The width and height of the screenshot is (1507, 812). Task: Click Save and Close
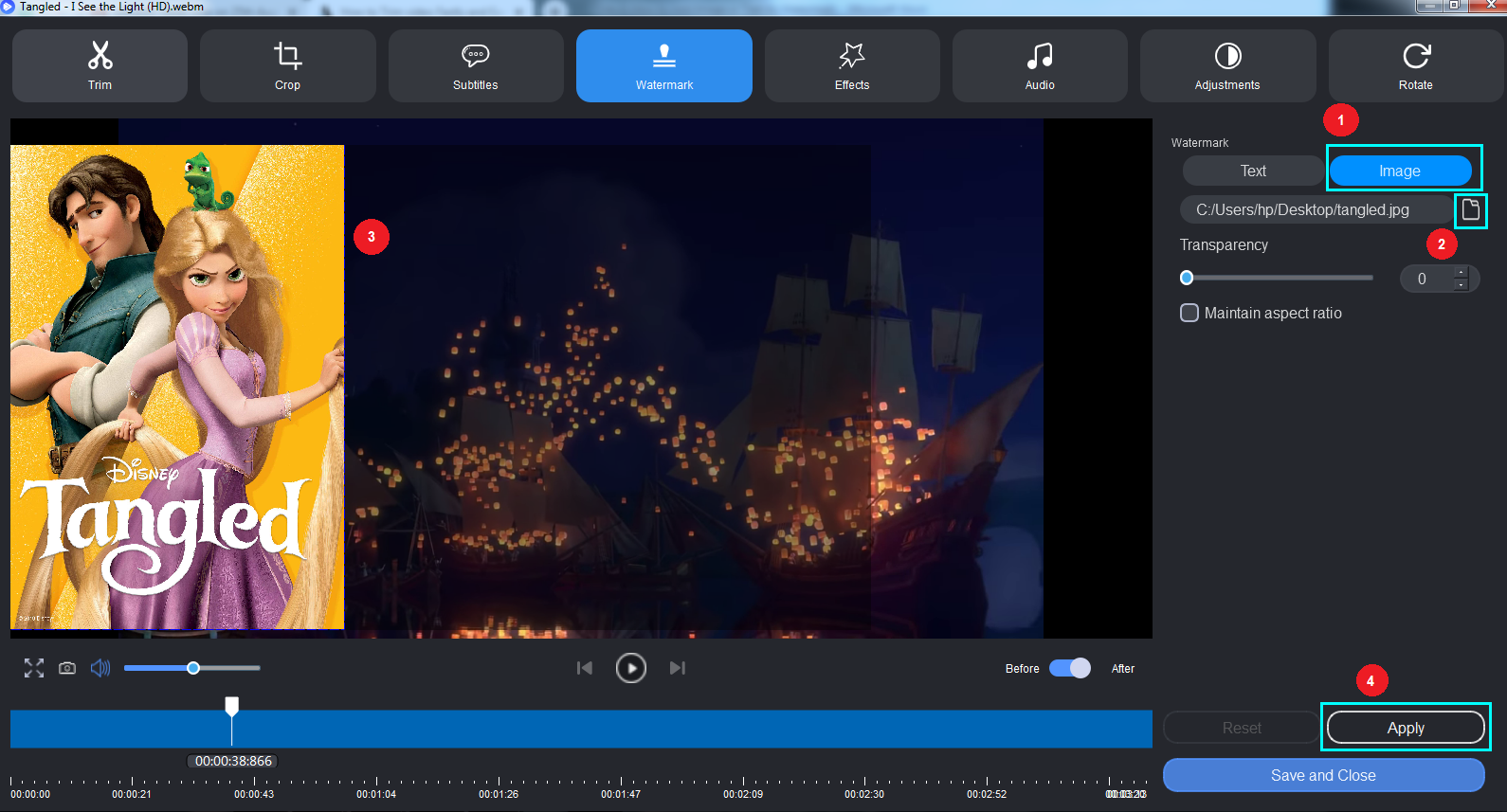(x=1323, y=775)
